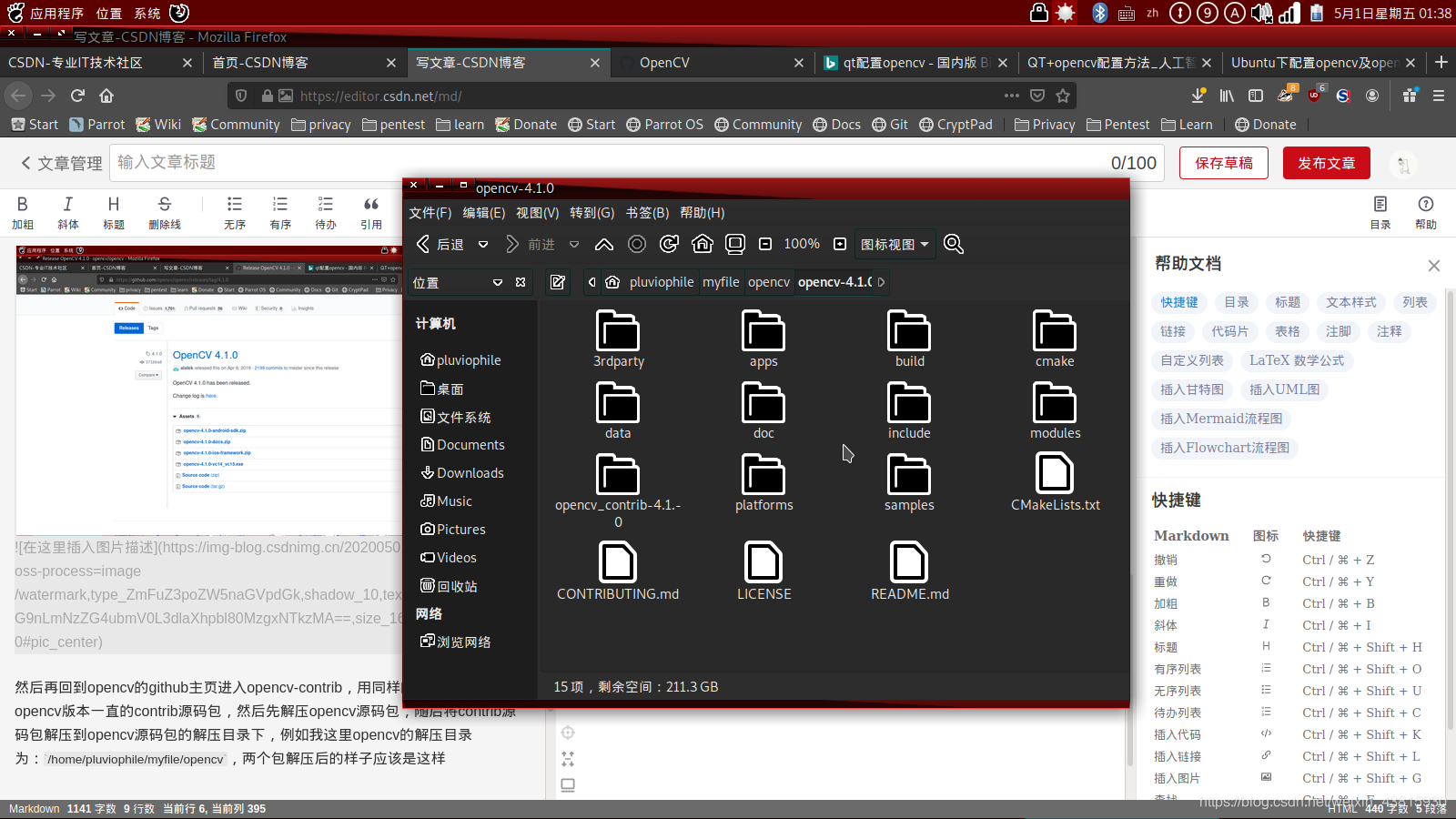Click myfile in path bar
The height and width of the screenshot is (819, 1456).
[x=721, y=282]
